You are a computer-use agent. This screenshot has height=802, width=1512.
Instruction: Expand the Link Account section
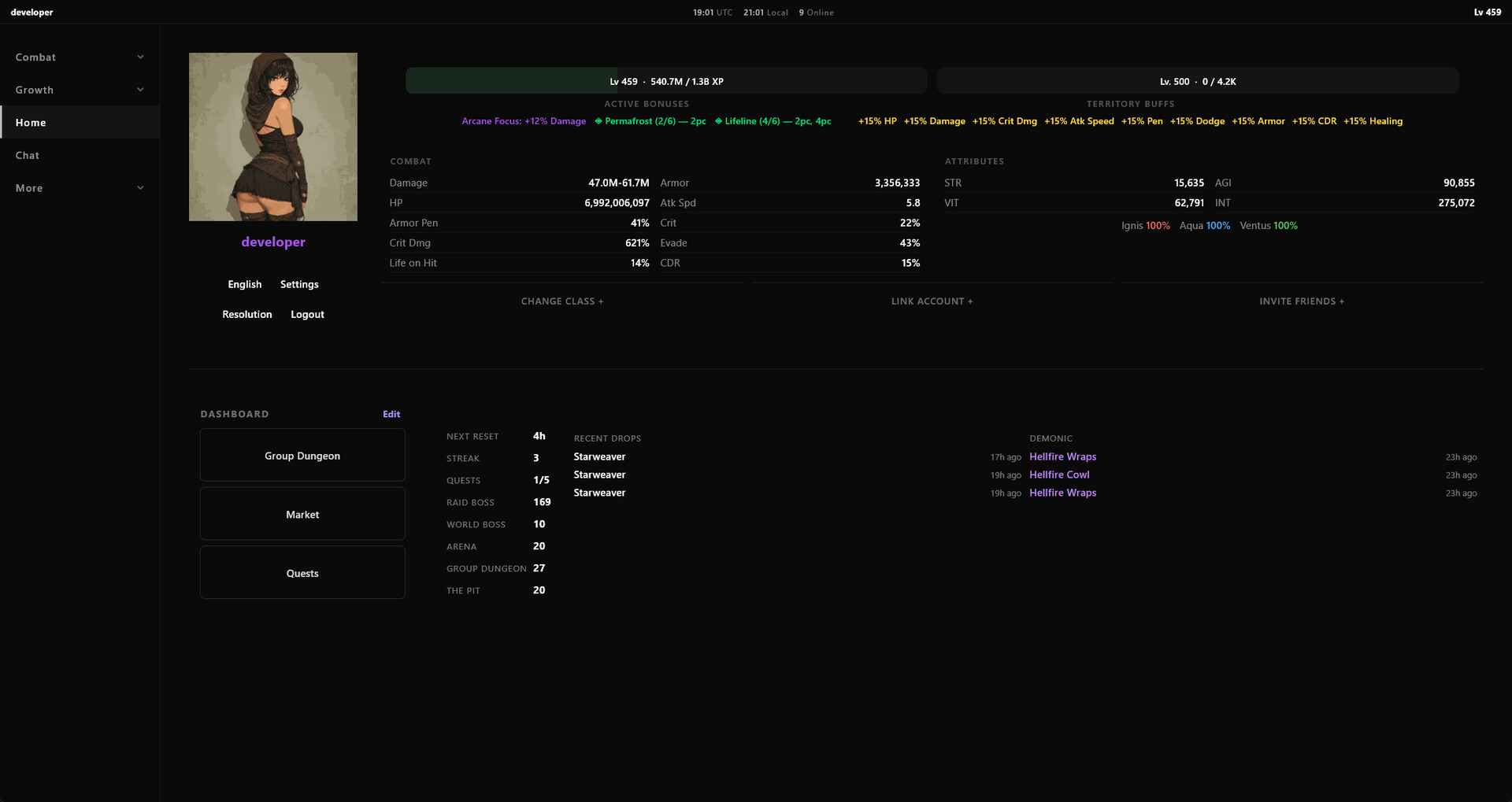click(932, 301)
